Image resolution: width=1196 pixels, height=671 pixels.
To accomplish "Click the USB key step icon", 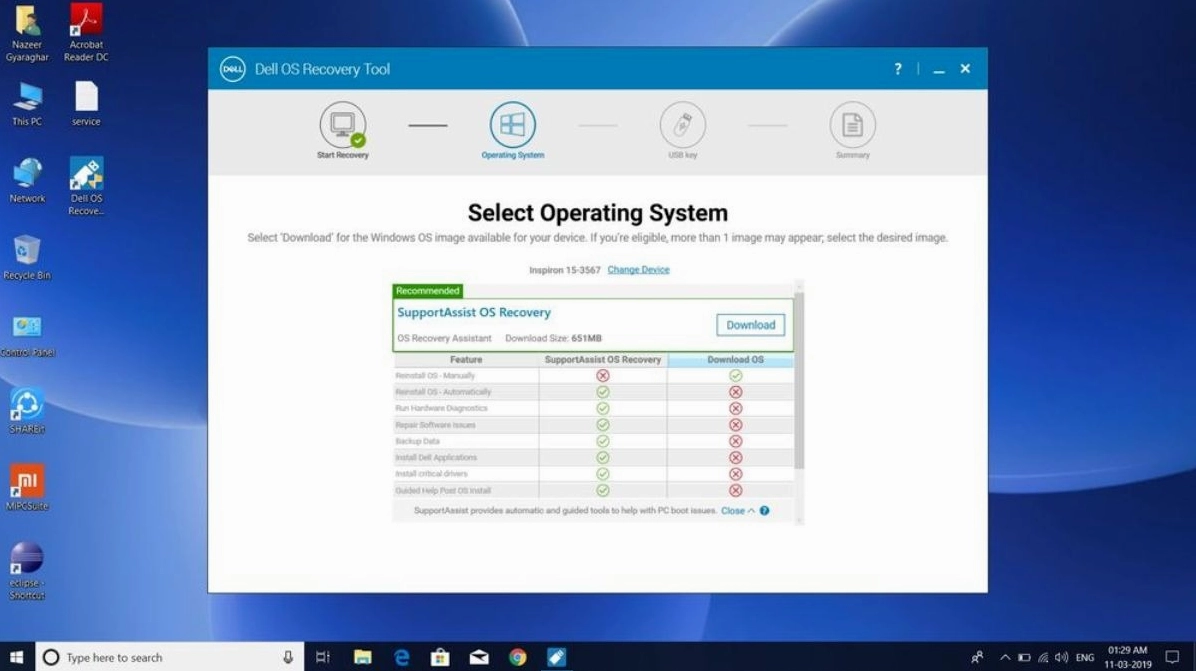I will (682, 126).
